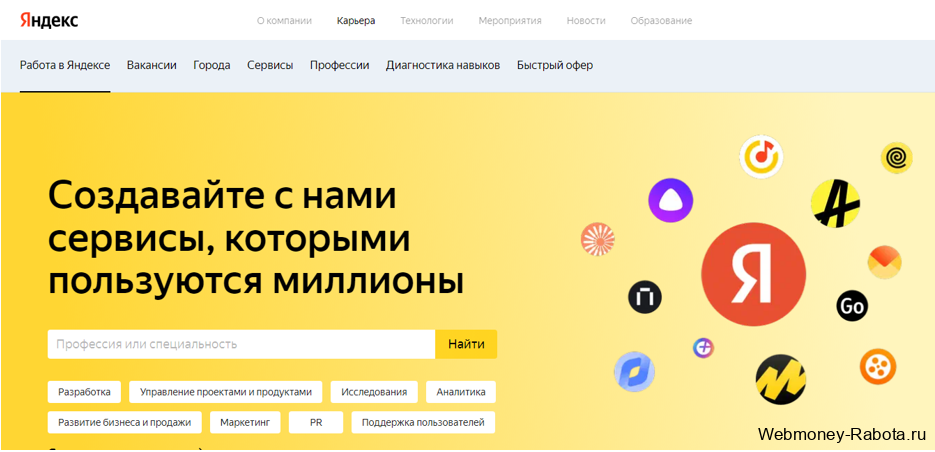This screenshot has width=935, height=452.
Task: Pick the 'Аналитика' category chip
Action: pyautogui.click(x=461, y=392)
